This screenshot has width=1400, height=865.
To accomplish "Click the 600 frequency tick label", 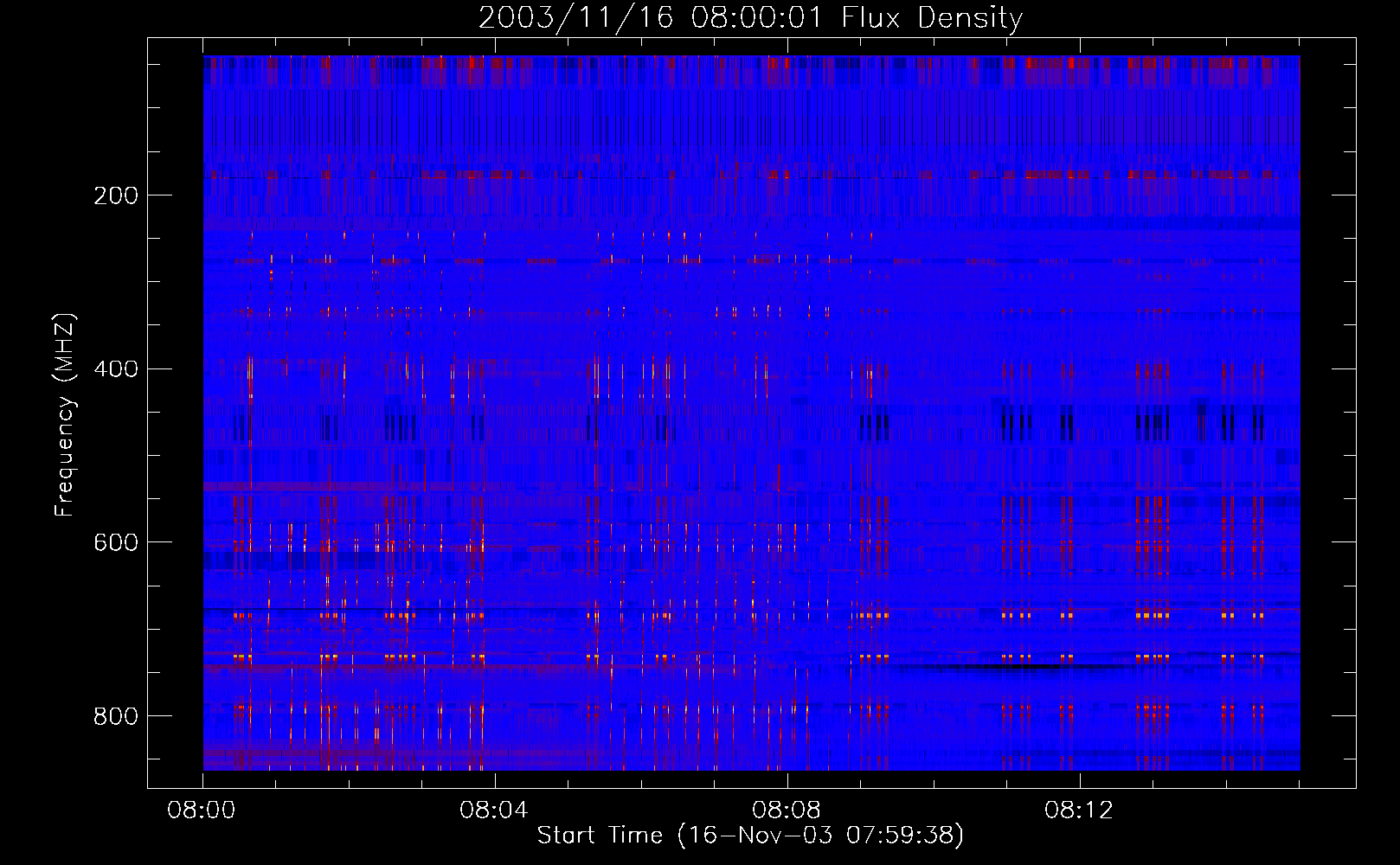I will pyautogui.click(x=116, y=542).
